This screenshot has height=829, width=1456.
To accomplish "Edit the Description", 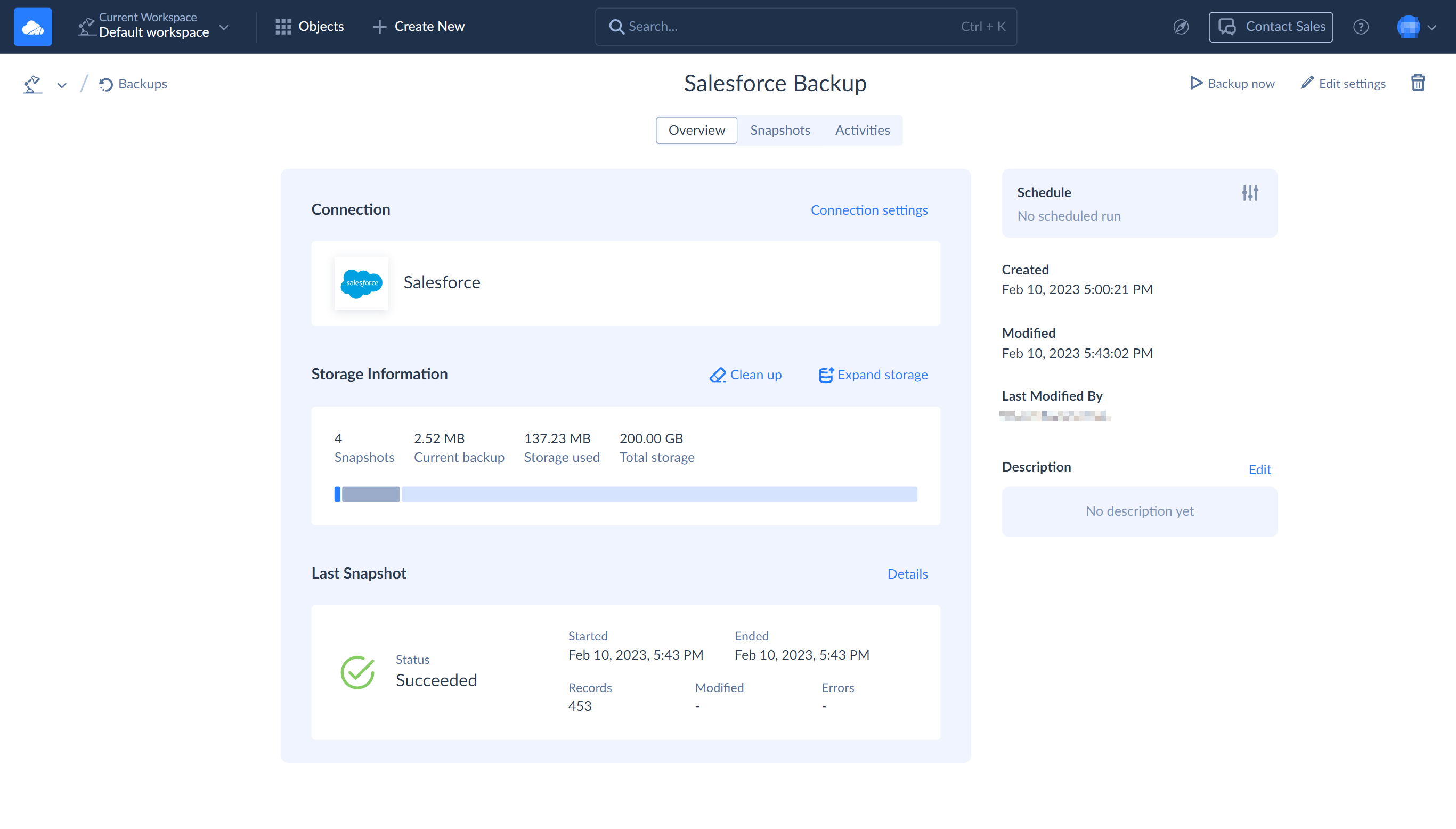I will 1259,469.
